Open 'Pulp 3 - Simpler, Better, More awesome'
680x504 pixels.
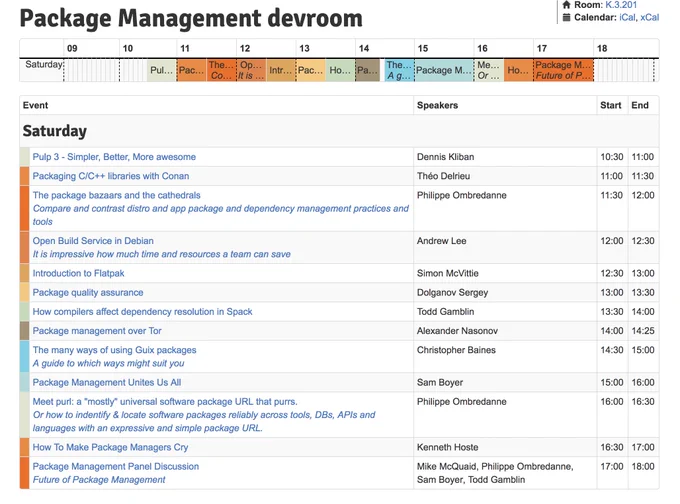114,157
